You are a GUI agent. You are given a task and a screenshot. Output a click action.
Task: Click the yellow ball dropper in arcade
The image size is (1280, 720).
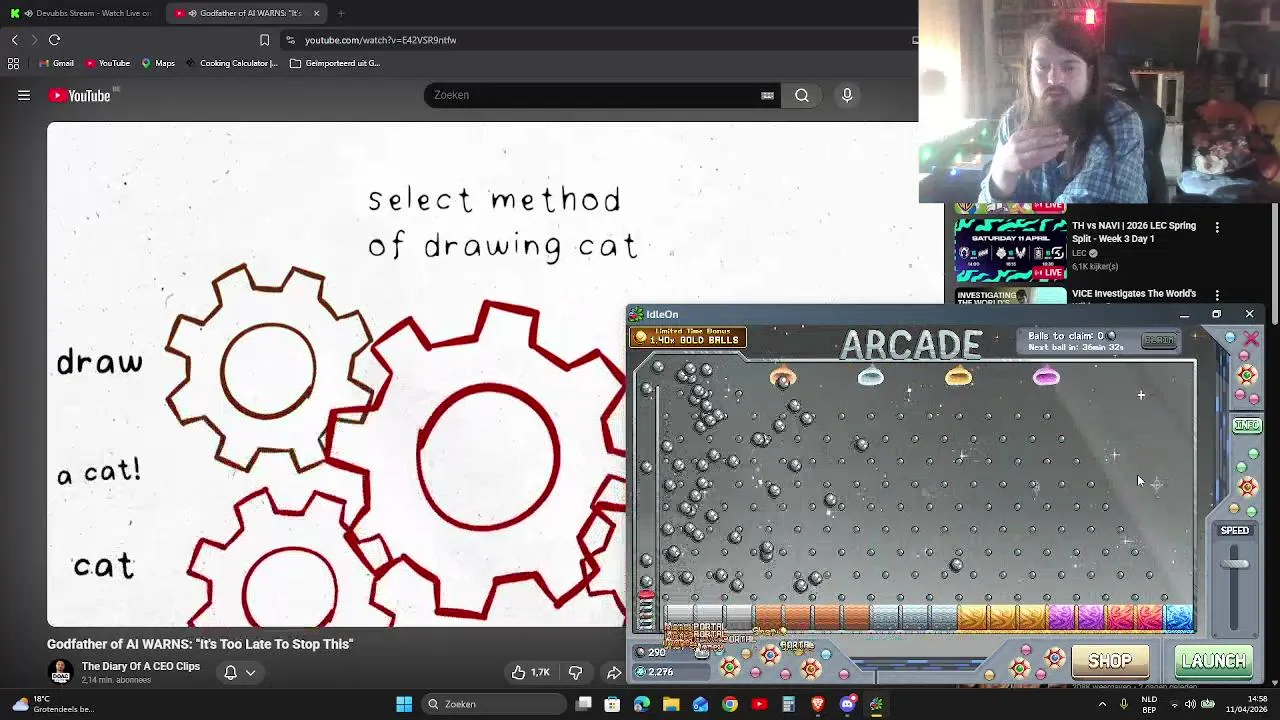(x=958, y=377)
